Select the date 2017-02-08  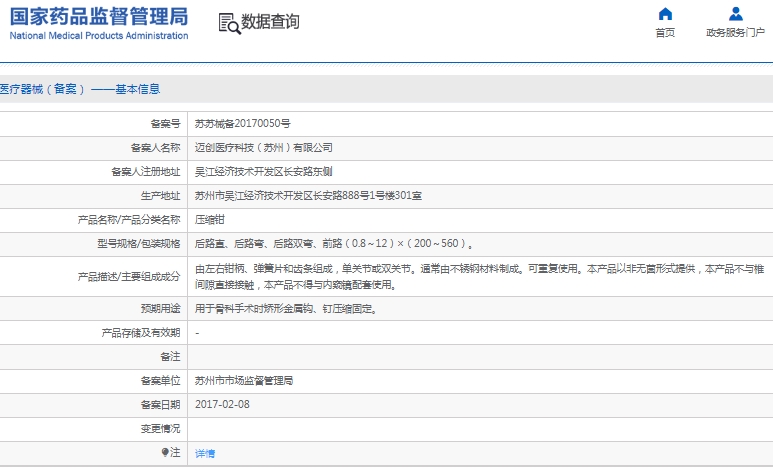click(222, 404)
